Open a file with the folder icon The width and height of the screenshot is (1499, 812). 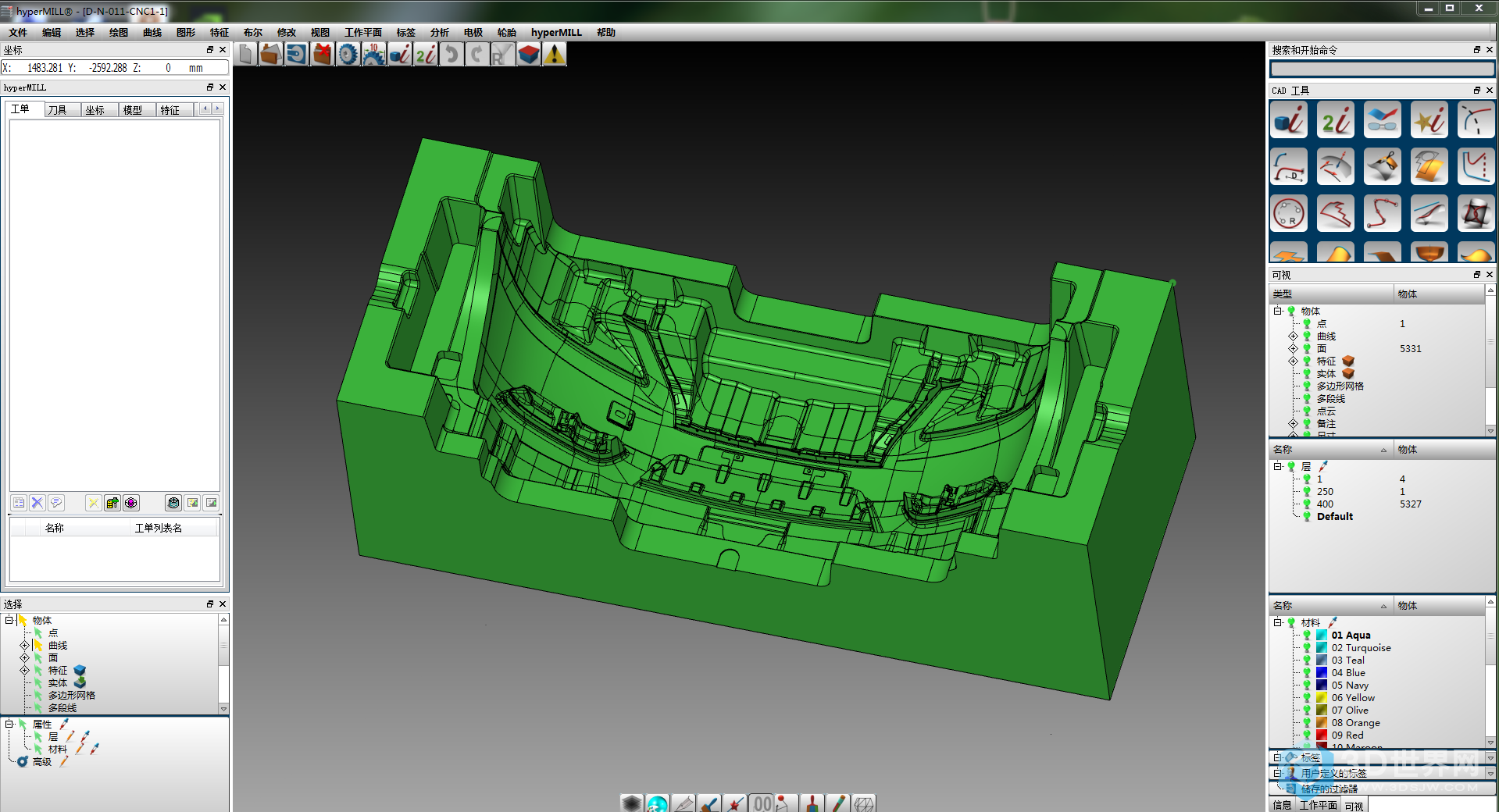click(x=270, y=54)
